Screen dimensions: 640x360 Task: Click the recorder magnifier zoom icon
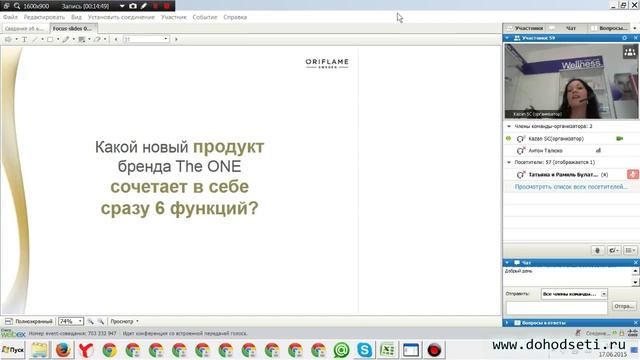point(17,6)
